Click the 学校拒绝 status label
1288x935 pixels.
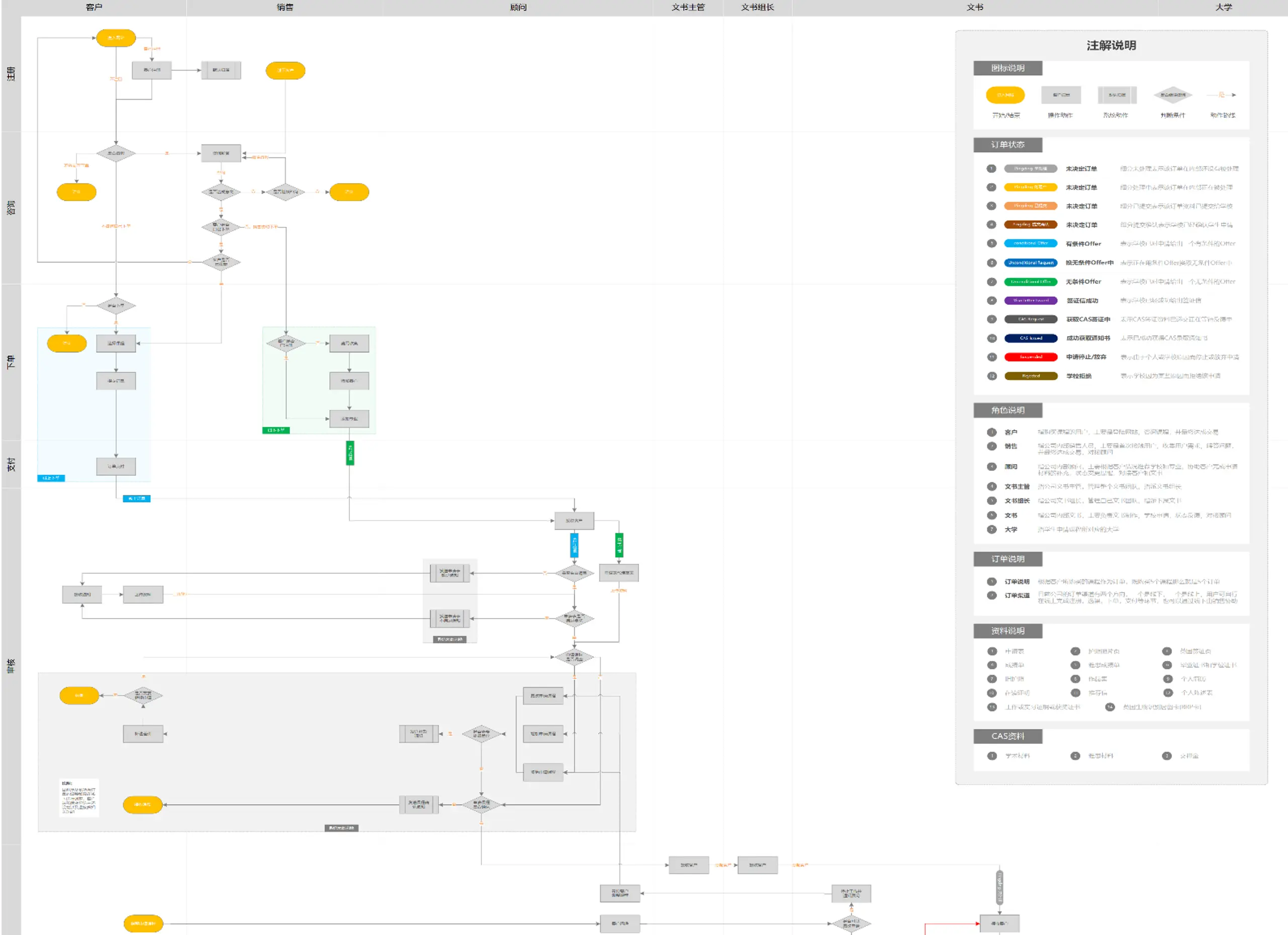[1078, 376]
